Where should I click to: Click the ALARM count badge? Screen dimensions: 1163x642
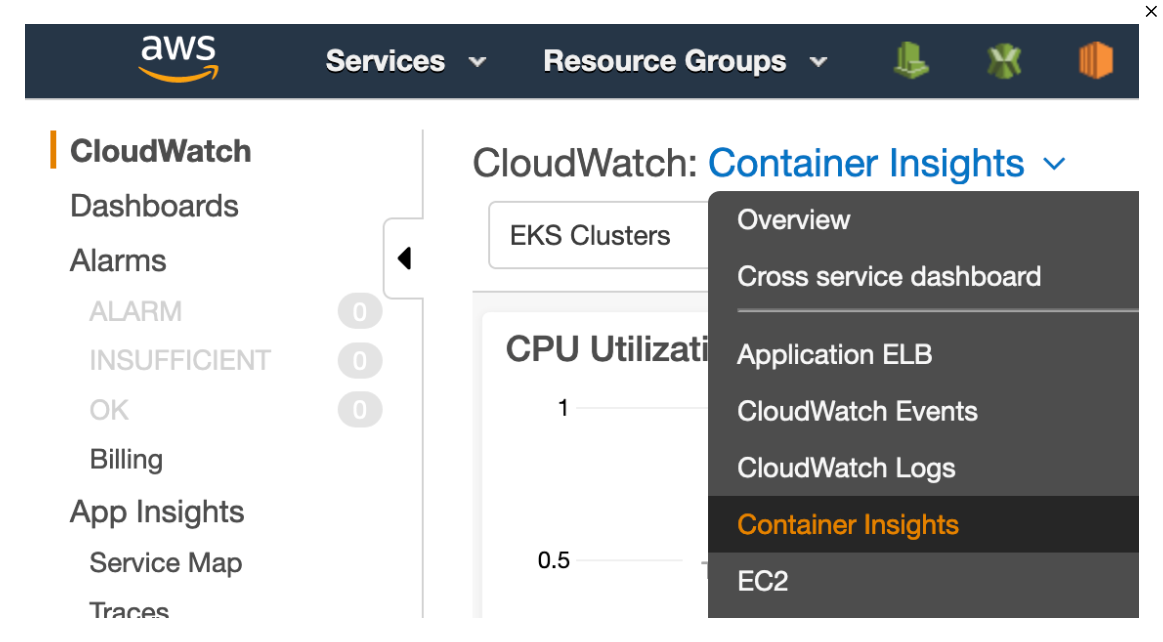pyautogui.click(x=359, y=312)
